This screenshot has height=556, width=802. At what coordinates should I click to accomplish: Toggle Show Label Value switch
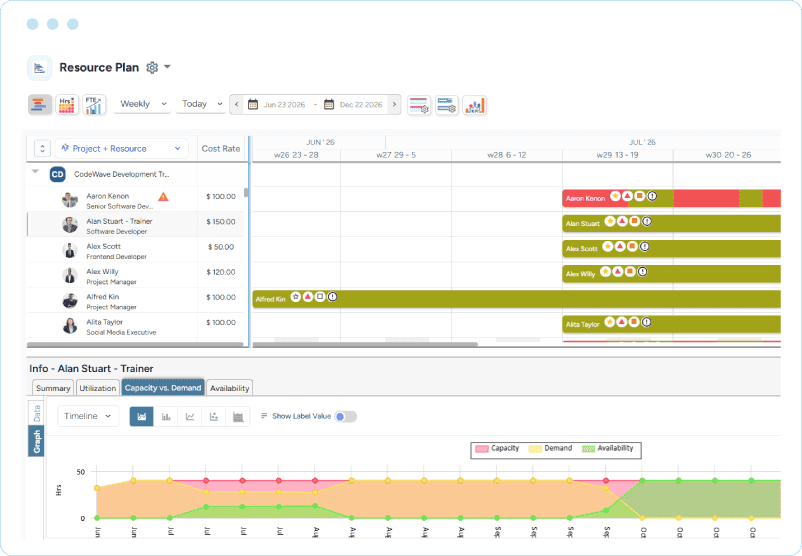(x=345, y=416)
